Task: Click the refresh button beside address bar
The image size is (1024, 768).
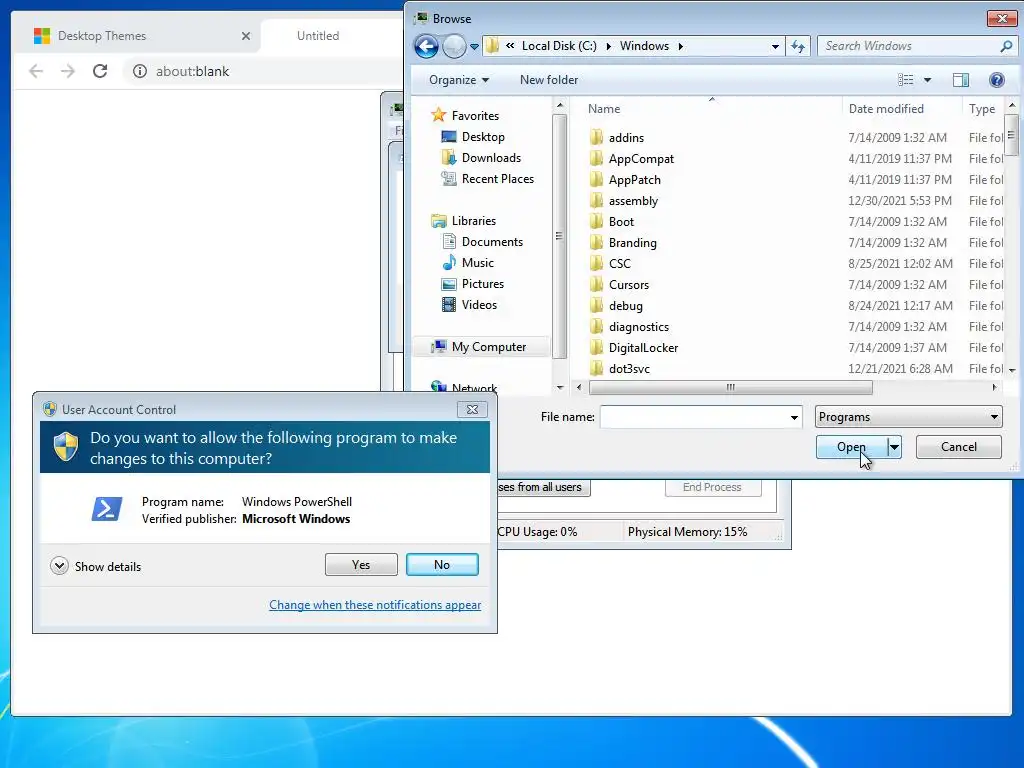Action: pos(798,46)
